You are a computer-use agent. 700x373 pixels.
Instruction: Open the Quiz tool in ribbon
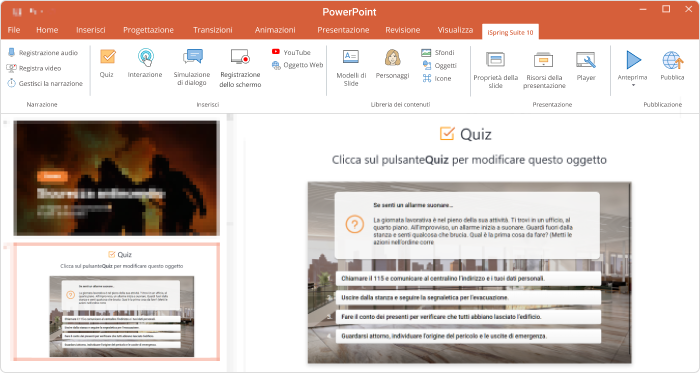(x=107, y=63)
